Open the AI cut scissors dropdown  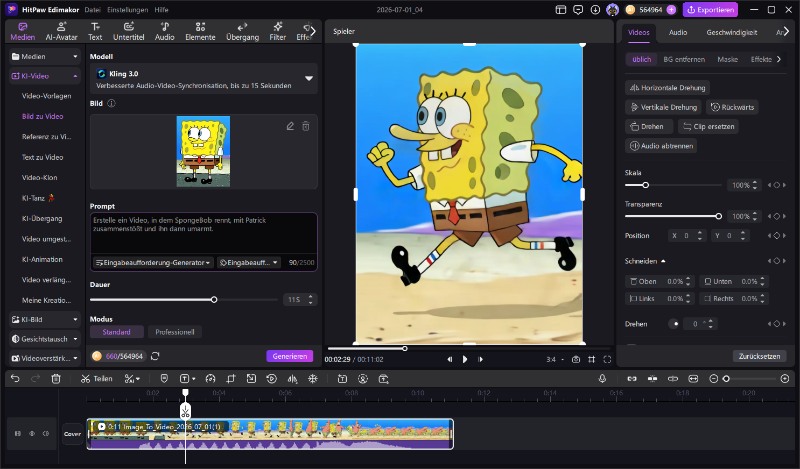[132, 379]
